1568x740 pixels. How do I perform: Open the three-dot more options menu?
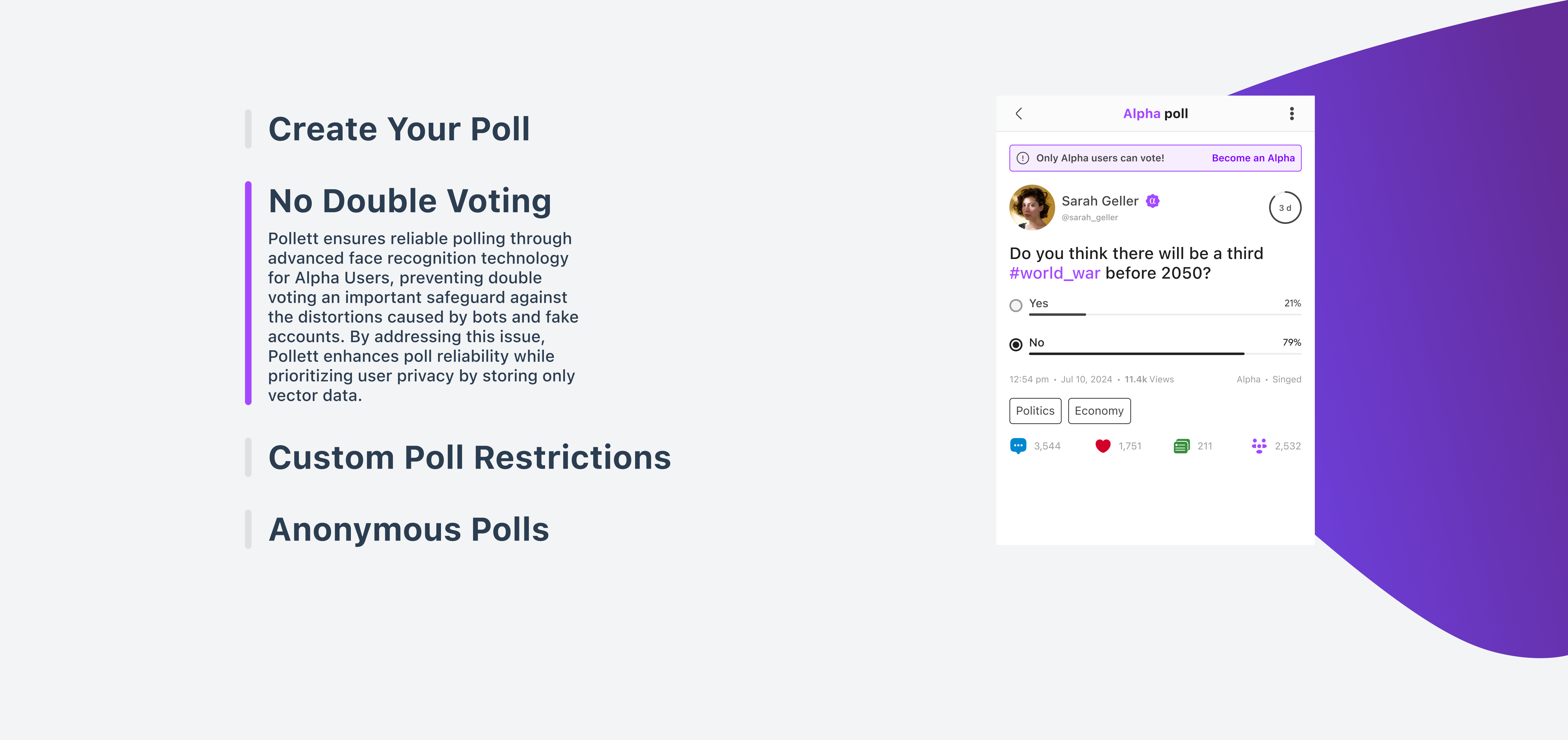tap(1292, 114)
